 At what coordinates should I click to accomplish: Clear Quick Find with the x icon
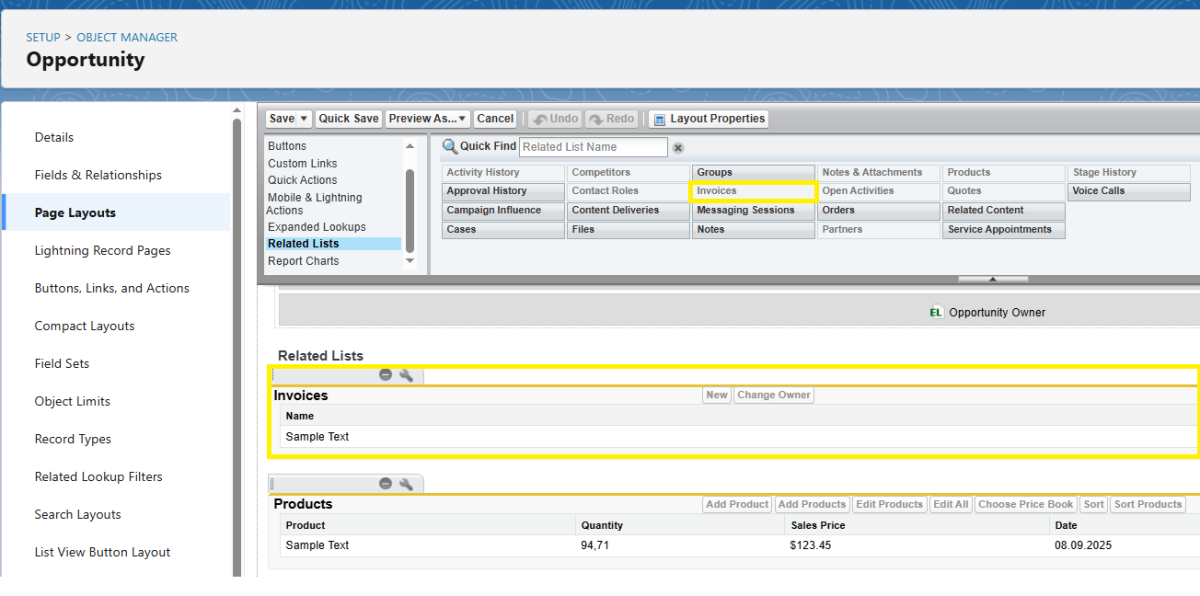(678, 148)
